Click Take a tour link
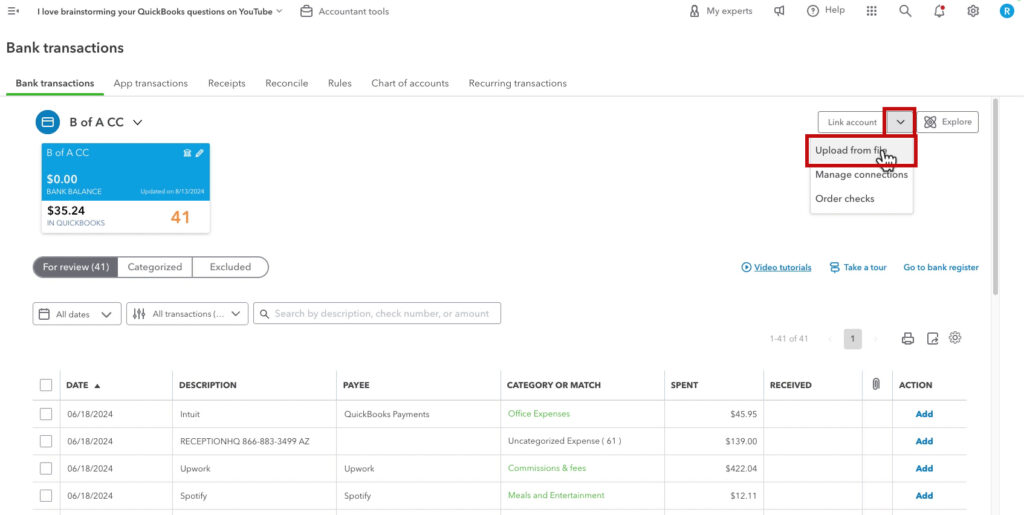The width and height of the screenshot is (1024, 515). click(x=858, y=268)
